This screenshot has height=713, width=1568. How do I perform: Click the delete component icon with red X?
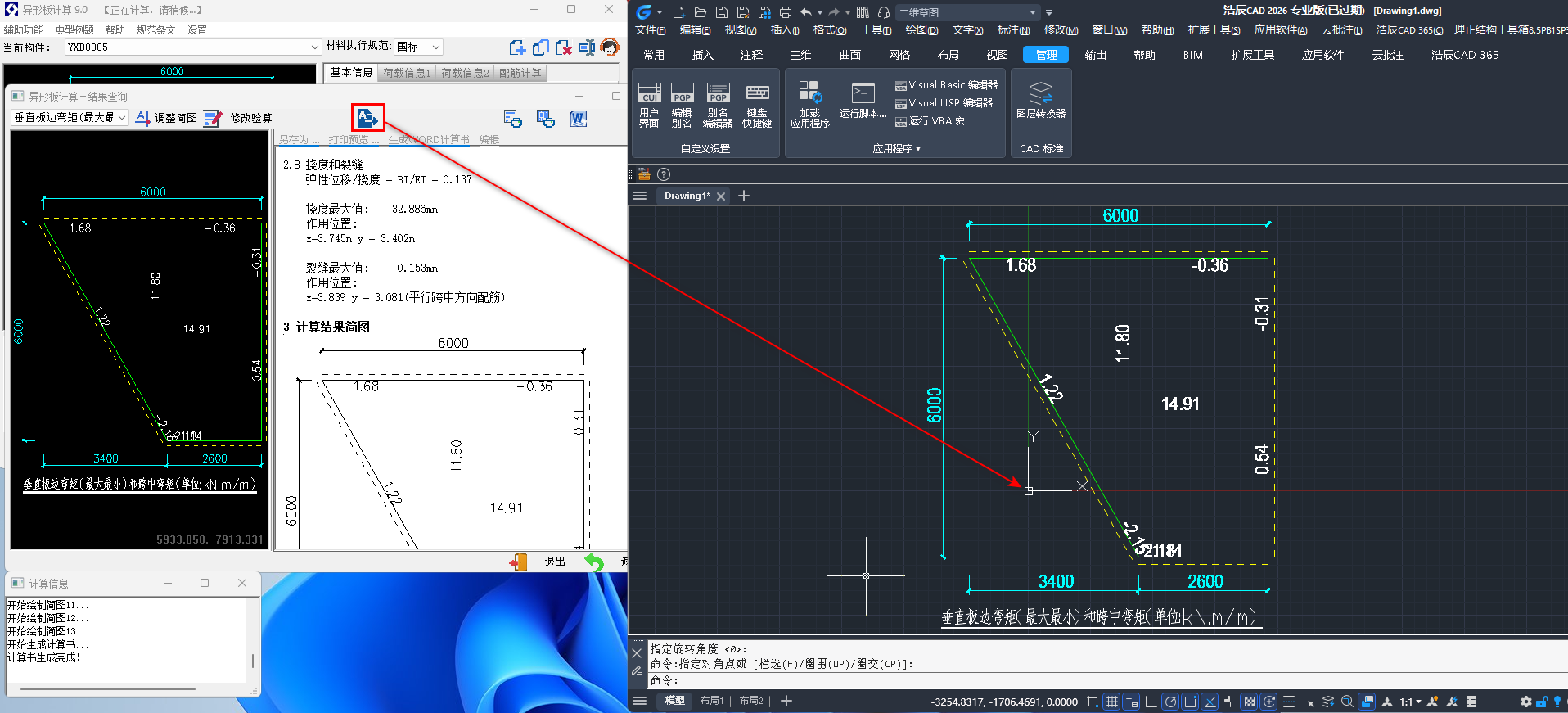click(563, 47)
